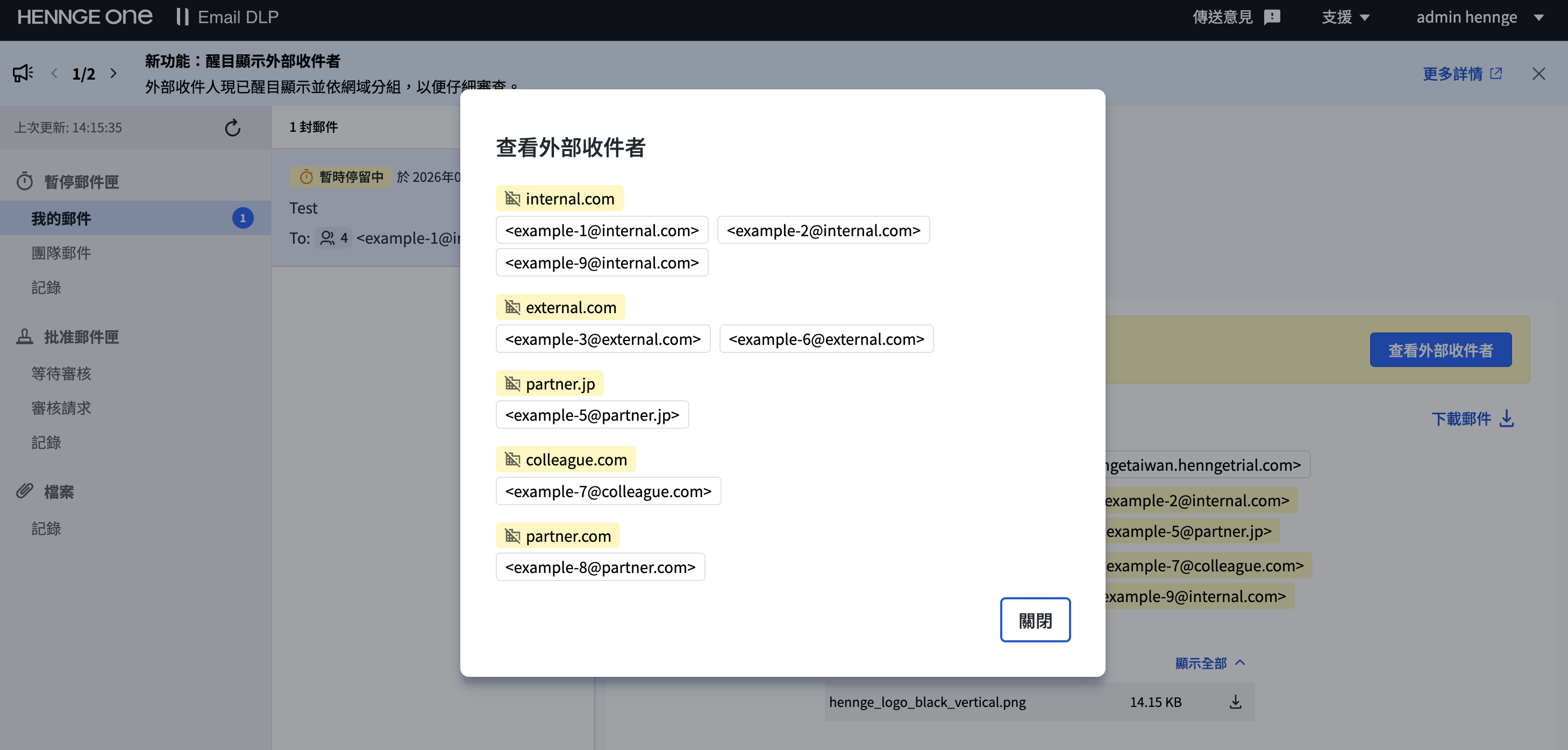Click the 傳送意見 feedback icon in top bar
This screenshot has height=750, width=1568.
pyautogui.click(x=1272, y=17)
